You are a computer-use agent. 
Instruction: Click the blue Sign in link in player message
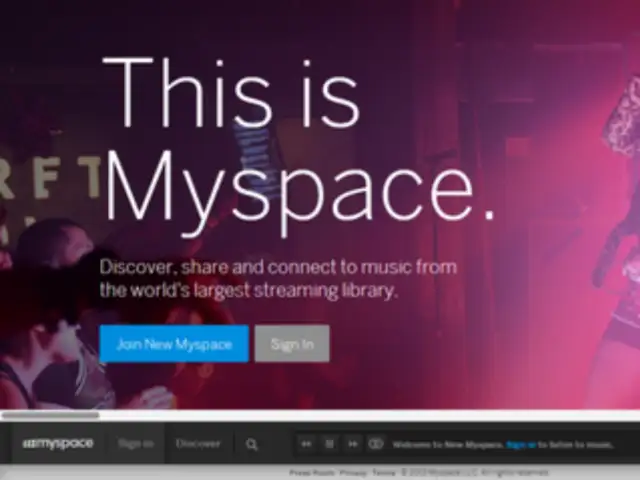pyautogui.click(x=520, y=444)
